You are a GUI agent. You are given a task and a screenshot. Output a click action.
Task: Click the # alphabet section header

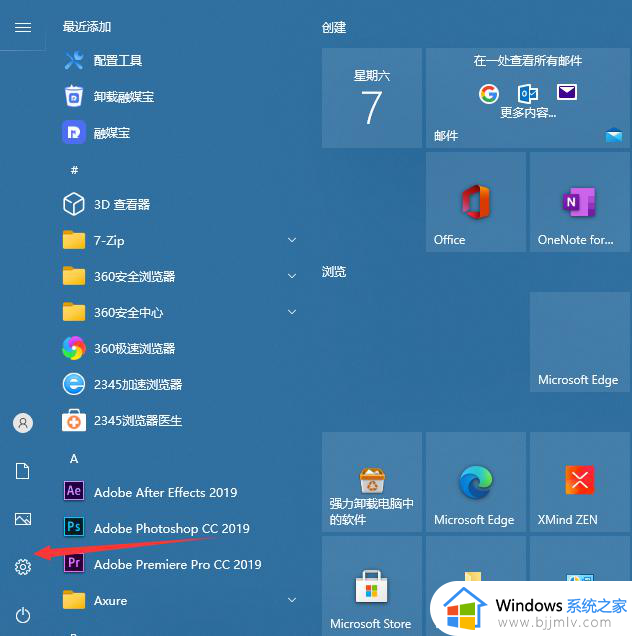click(74, 170)
